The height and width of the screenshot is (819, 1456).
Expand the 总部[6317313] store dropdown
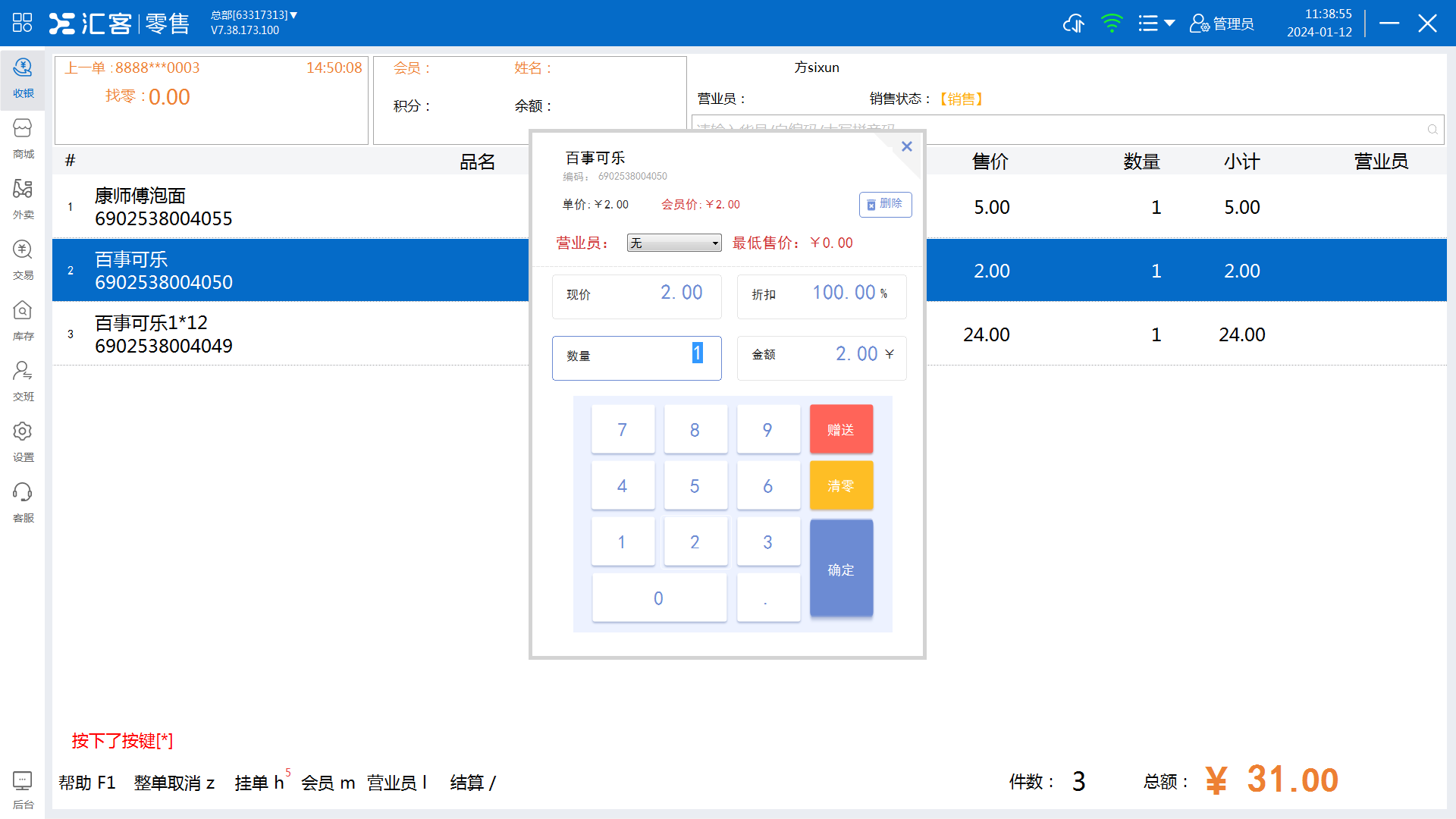click(x=253, y=14)
